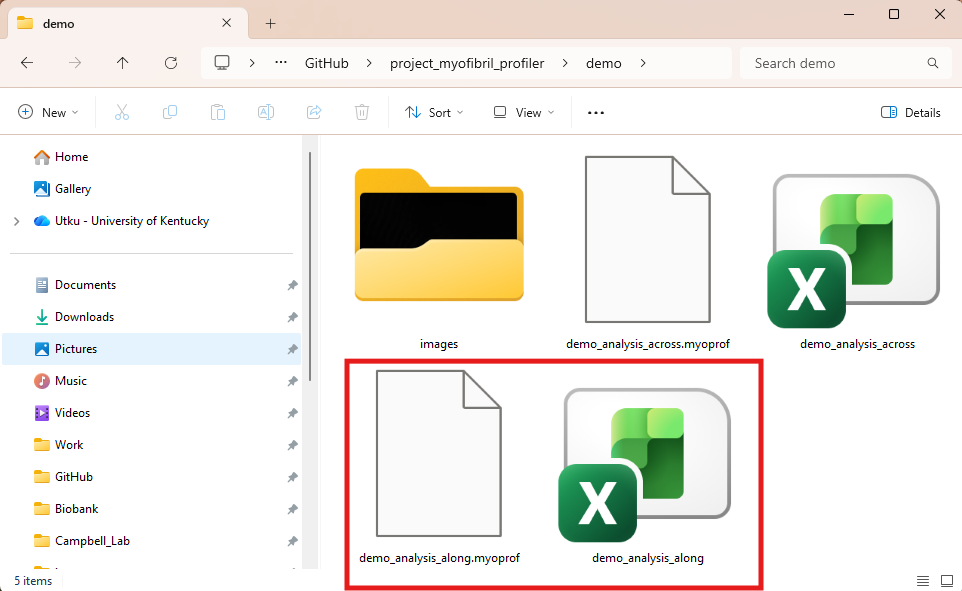
Task: Select the demo_analysis_across Excel file icon
Action: (x=854, y=250)
